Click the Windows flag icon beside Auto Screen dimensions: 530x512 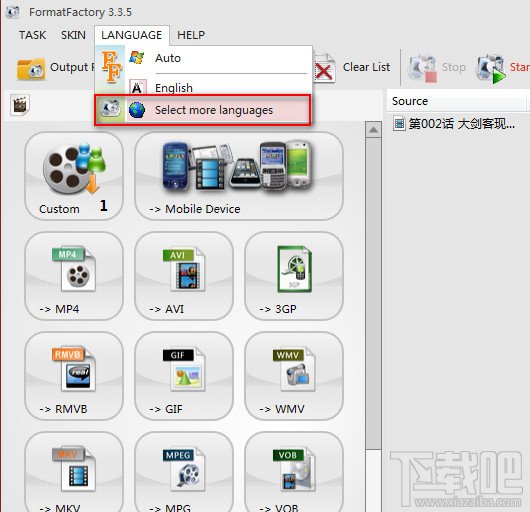tap(137, 57)
